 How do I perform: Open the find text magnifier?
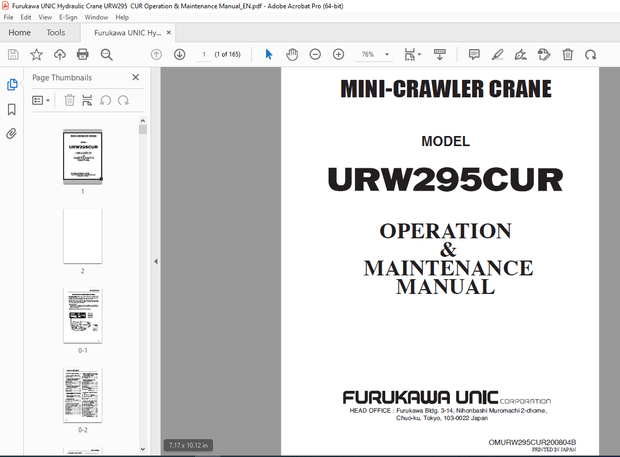(x=106, y=55)
